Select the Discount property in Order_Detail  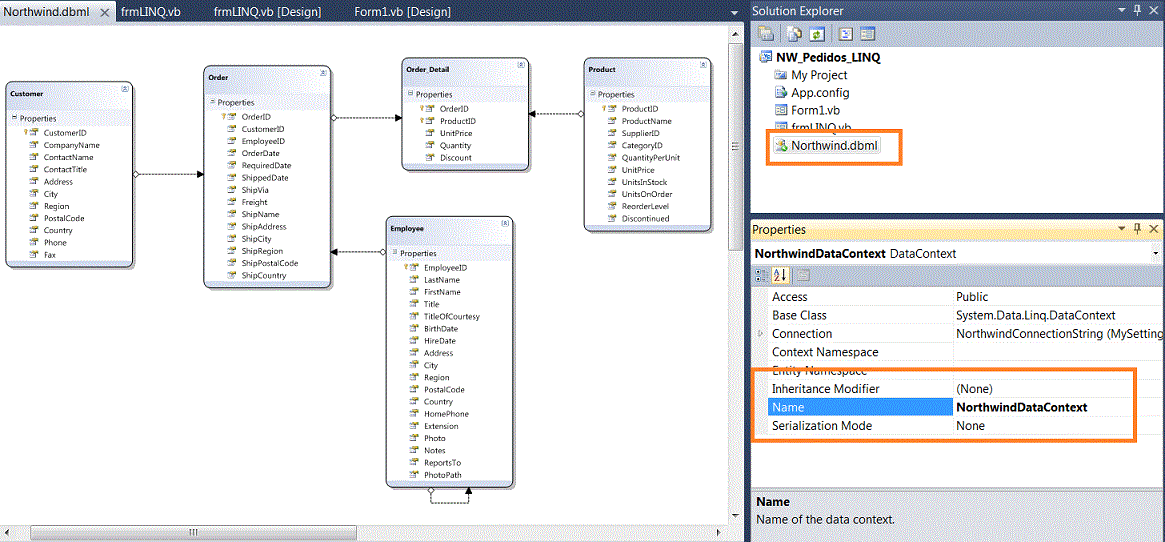pyautogui.click(x=455, y=158)
